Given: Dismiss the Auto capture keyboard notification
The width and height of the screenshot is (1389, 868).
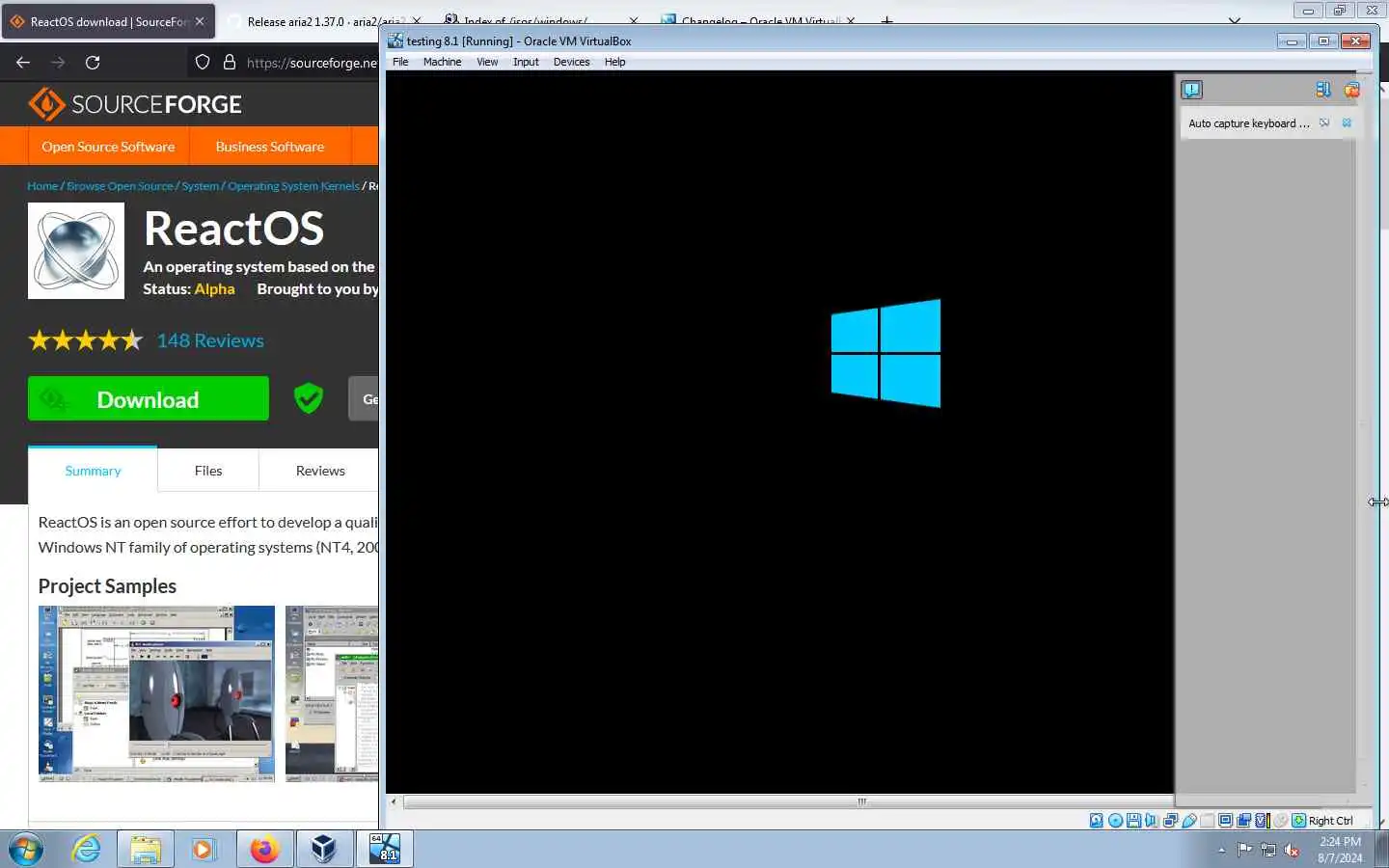Looking at the screenshot, I should (1347, 122).
